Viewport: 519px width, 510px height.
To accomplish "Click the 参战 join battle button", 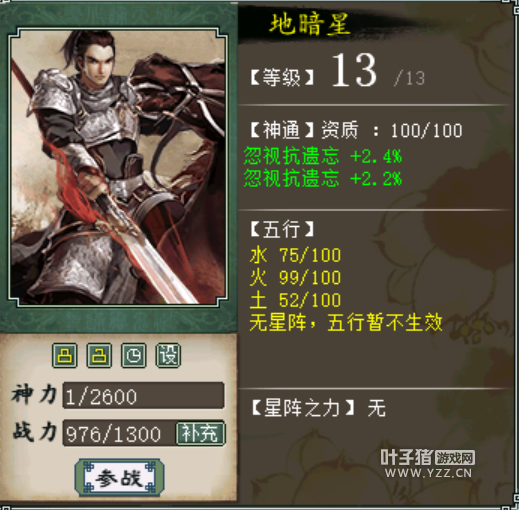I will [x=119, y=477].
